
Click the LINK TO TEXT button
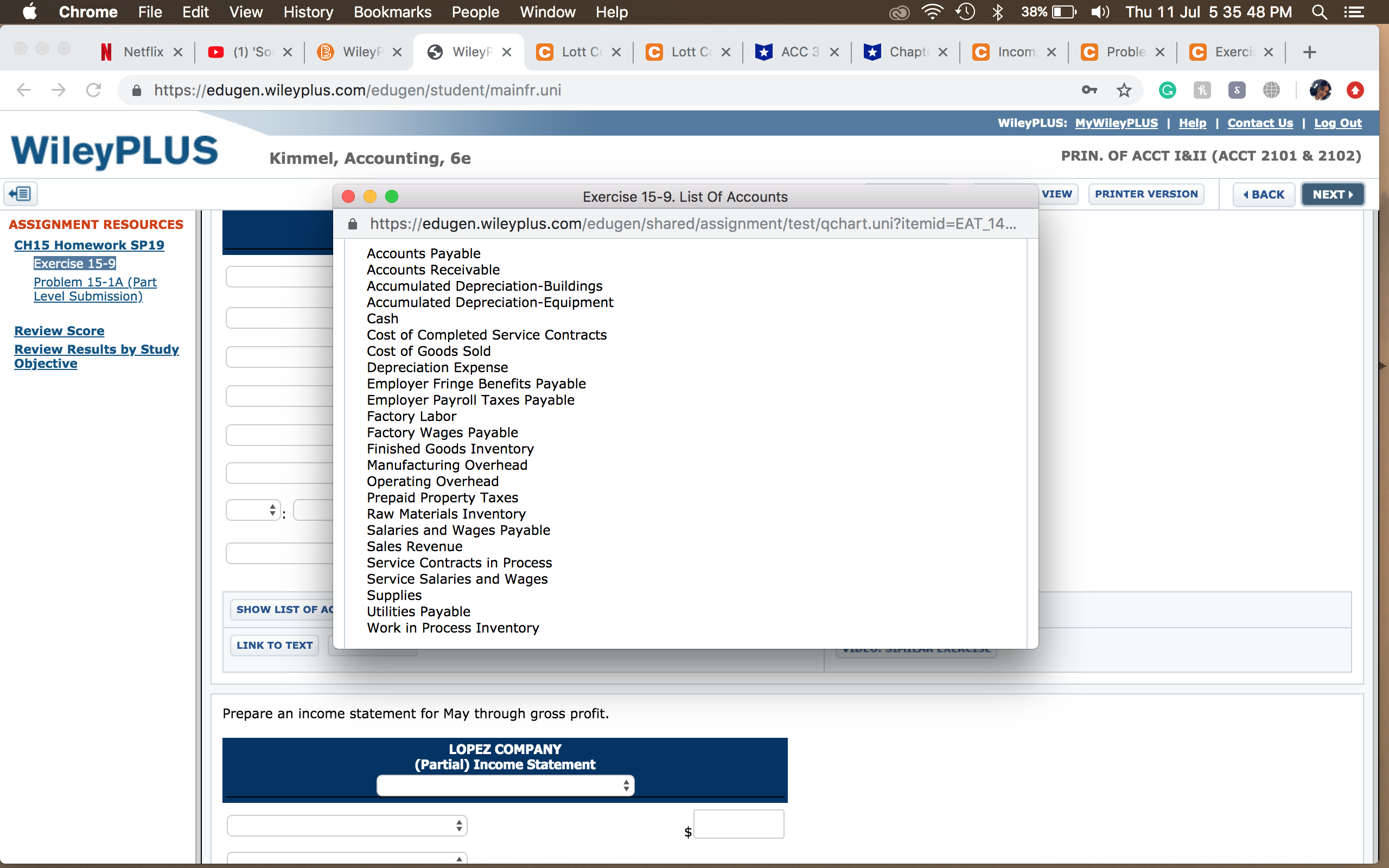pyautogui.click(x=275, y=645)
